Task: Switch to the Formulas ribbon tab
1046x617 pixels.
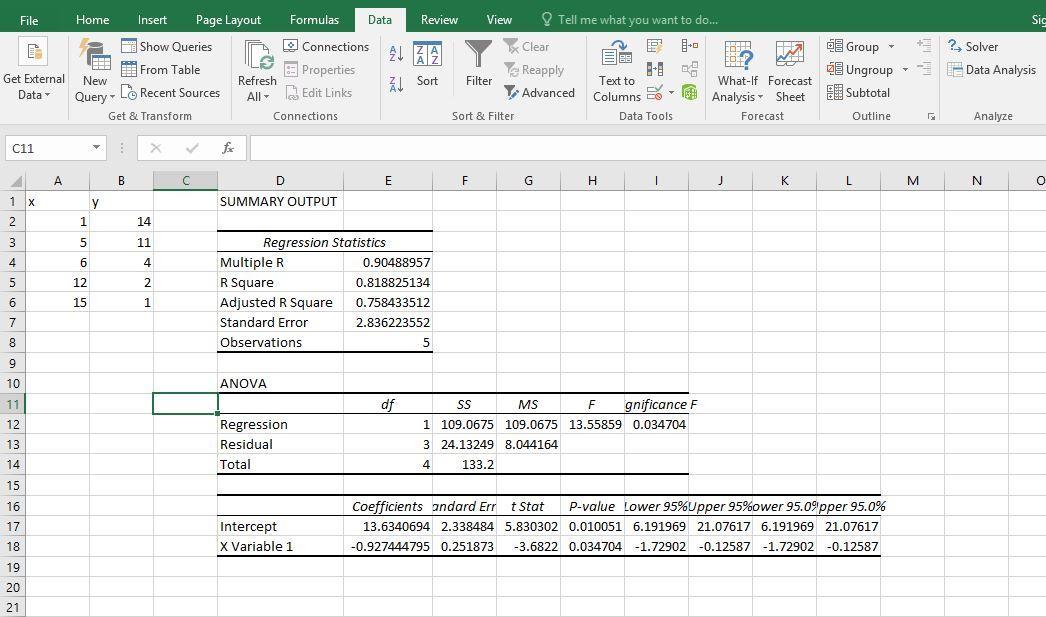Action: (x=314, y=19)
